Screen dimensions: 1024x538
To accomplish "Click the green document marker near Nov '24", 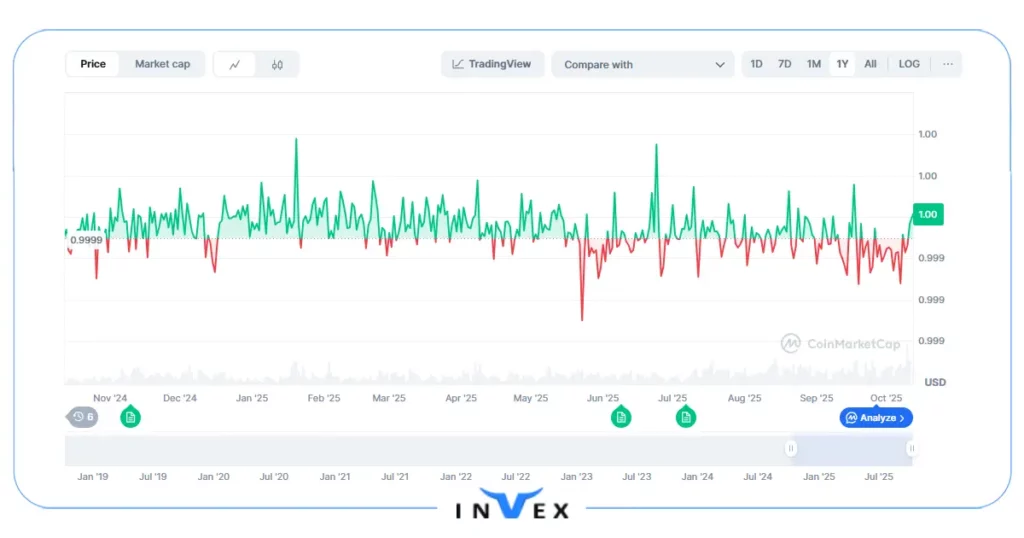I will point(130,417).
